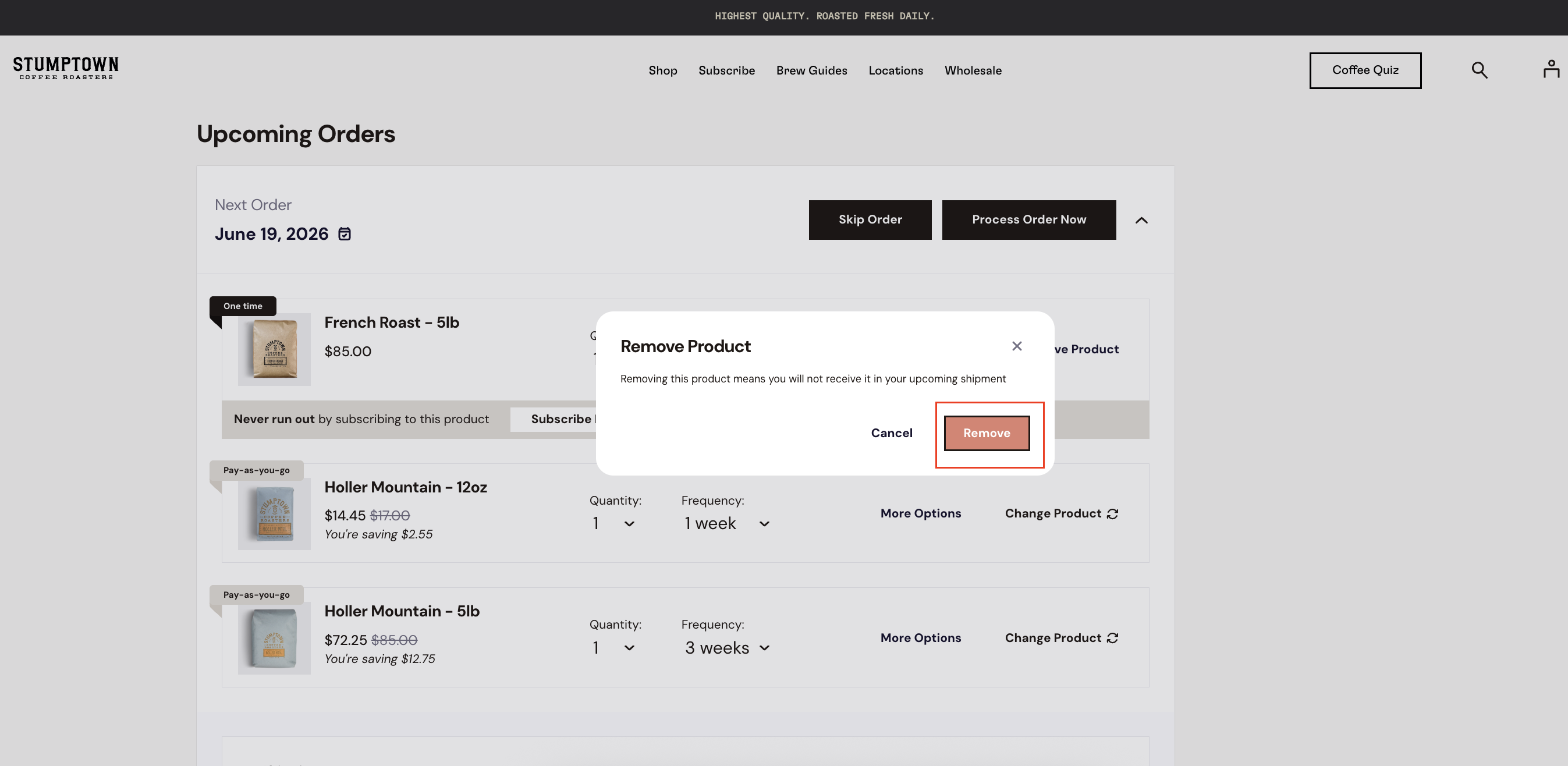Confirm removal with the Remove button
1568x766 pixels.
(x=987, y=433)
